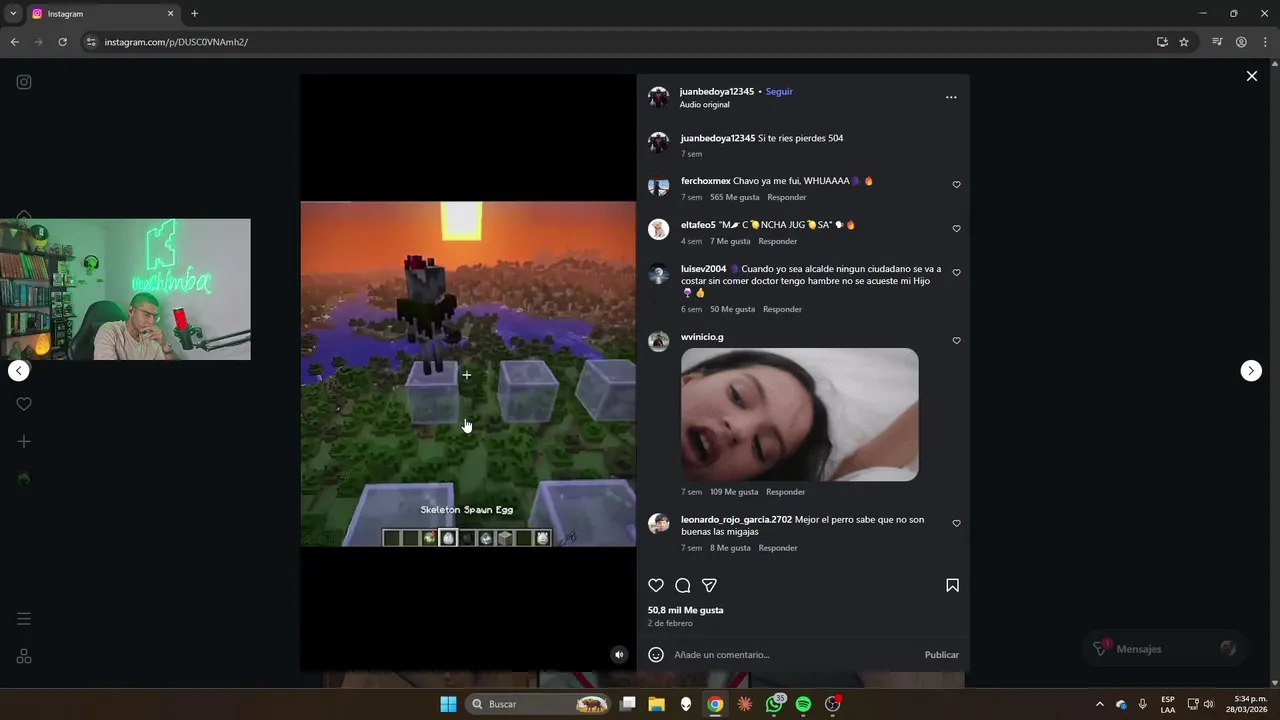Open Chrome's three-dot menu

(1264, 42)
